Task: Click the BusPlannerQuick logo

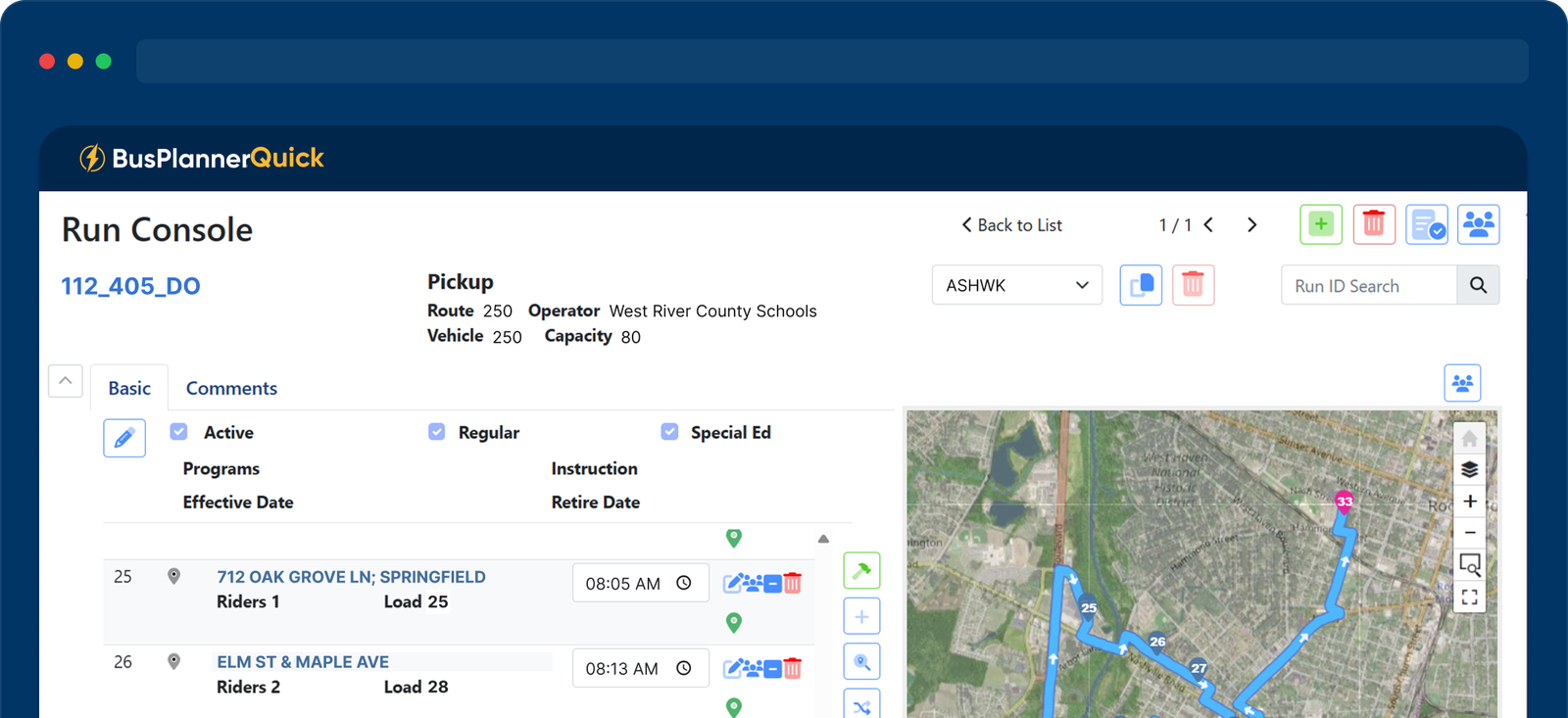Action: pos(202,158)
